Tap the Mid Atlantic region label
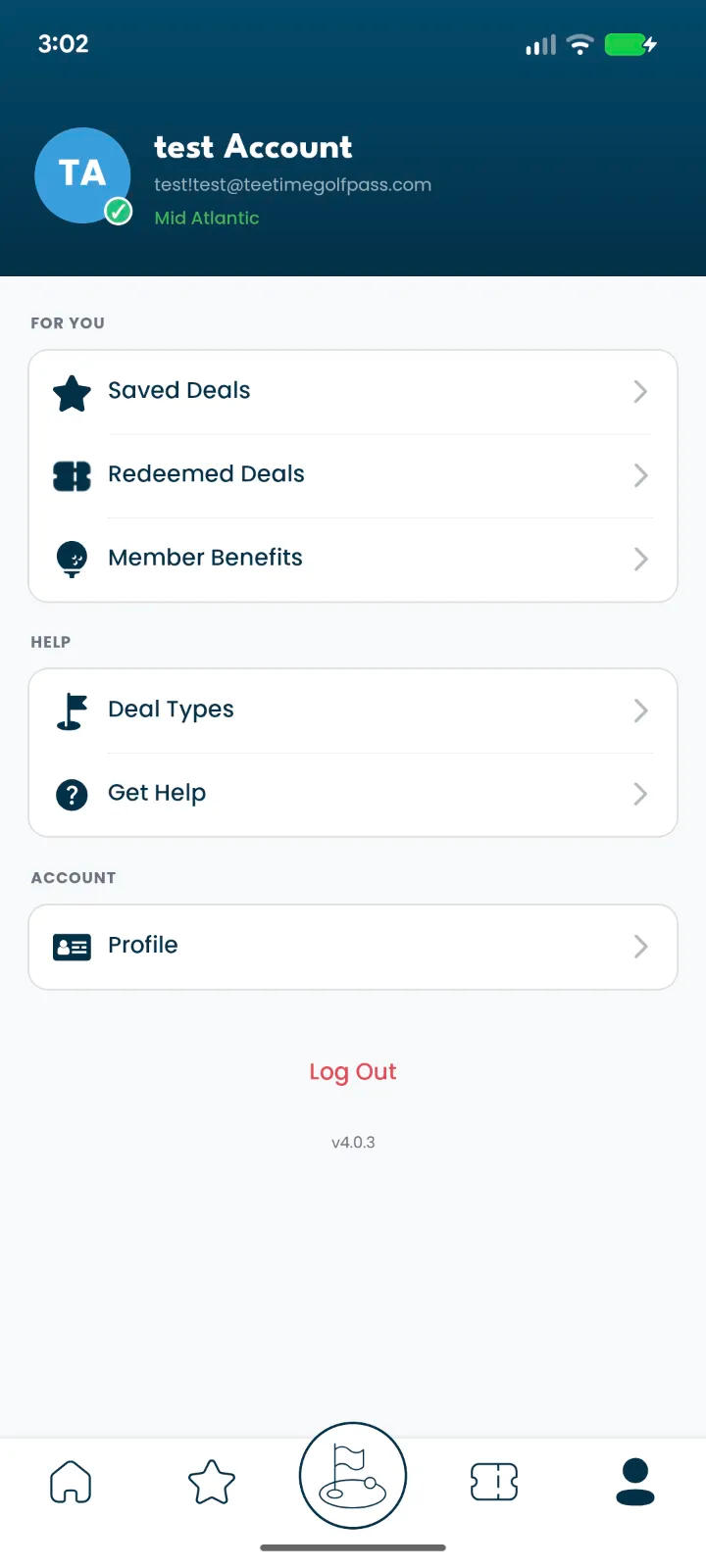The height and width of the screenshot is (1568, 706). click(x=207, y=218)
